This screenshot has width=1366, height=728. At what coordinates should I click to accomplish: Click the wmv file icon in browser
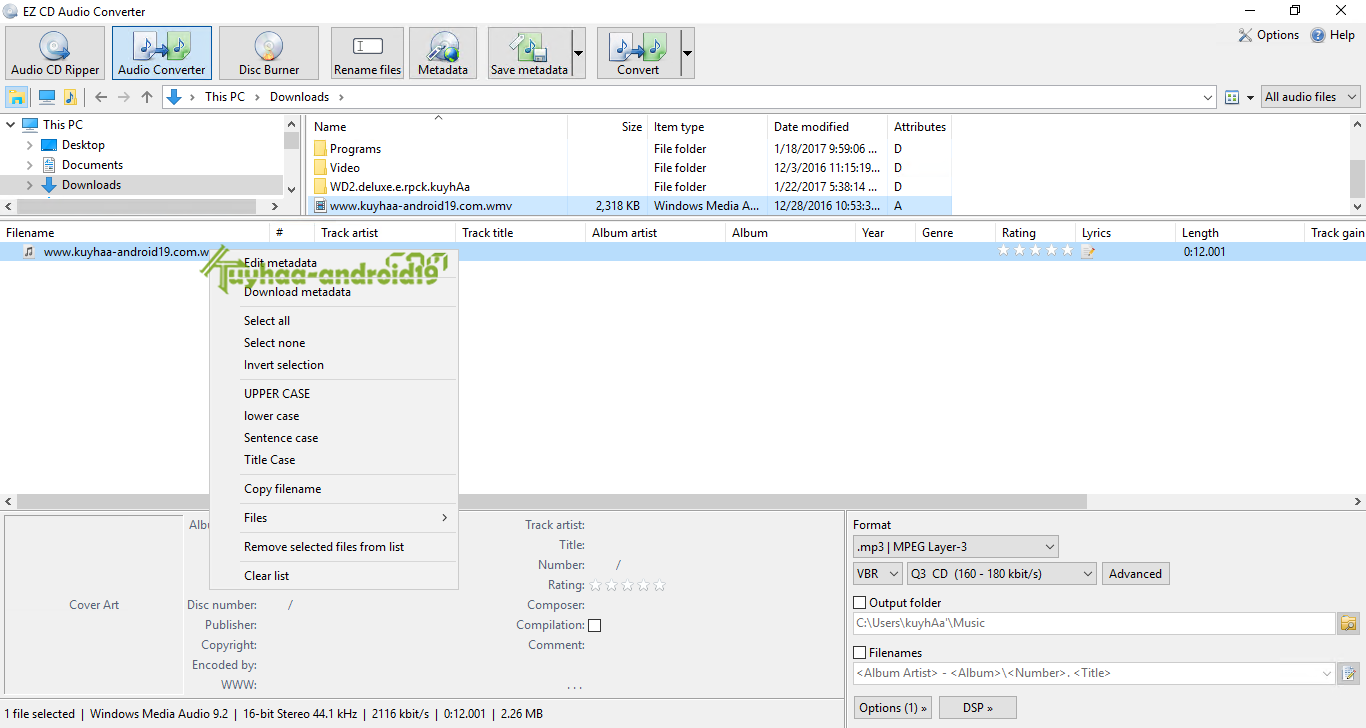[320, 206]
